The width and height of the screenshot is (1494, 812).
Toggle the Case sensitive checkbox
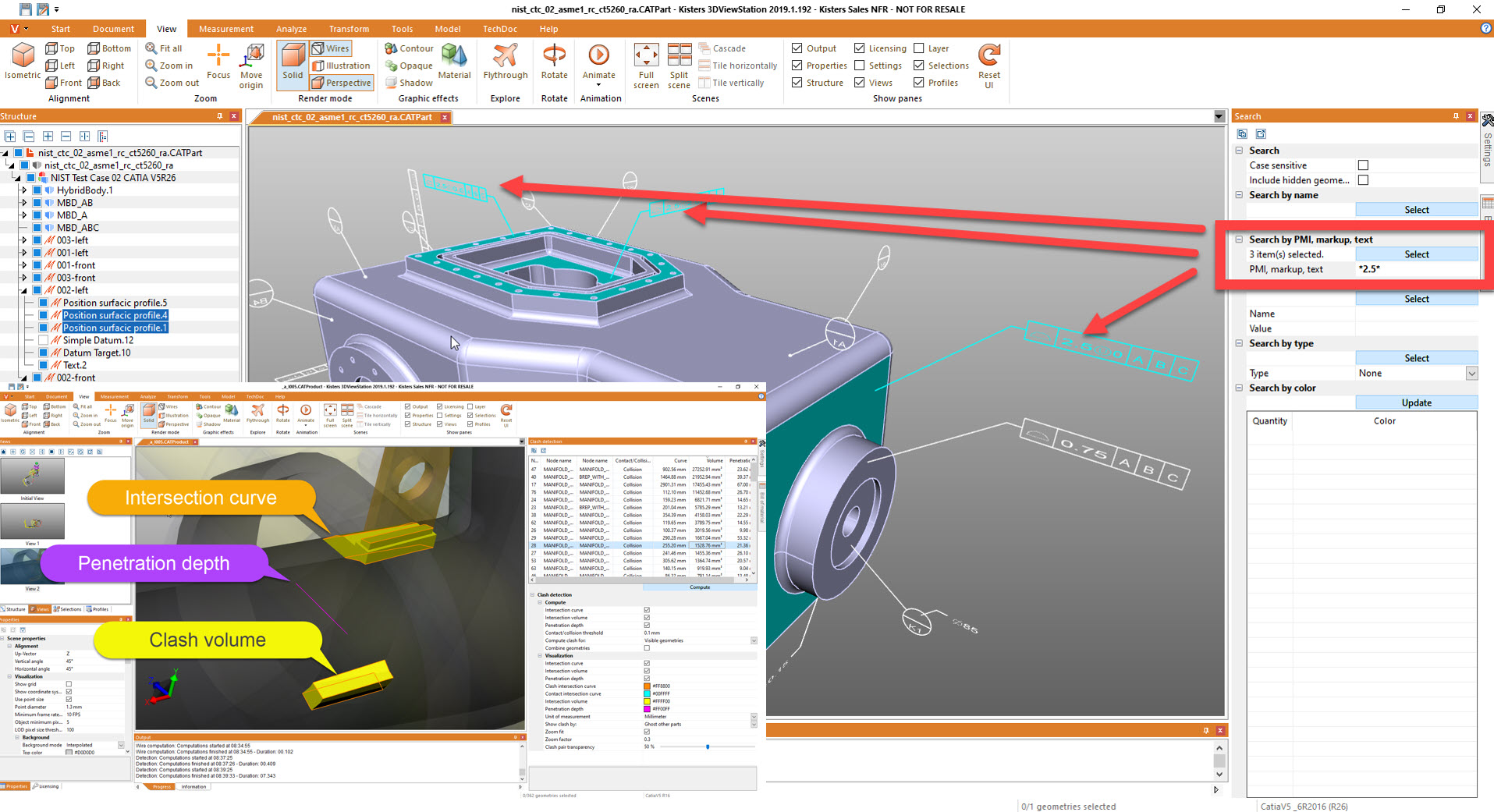pyautogui.click(x=1363, y=165)
